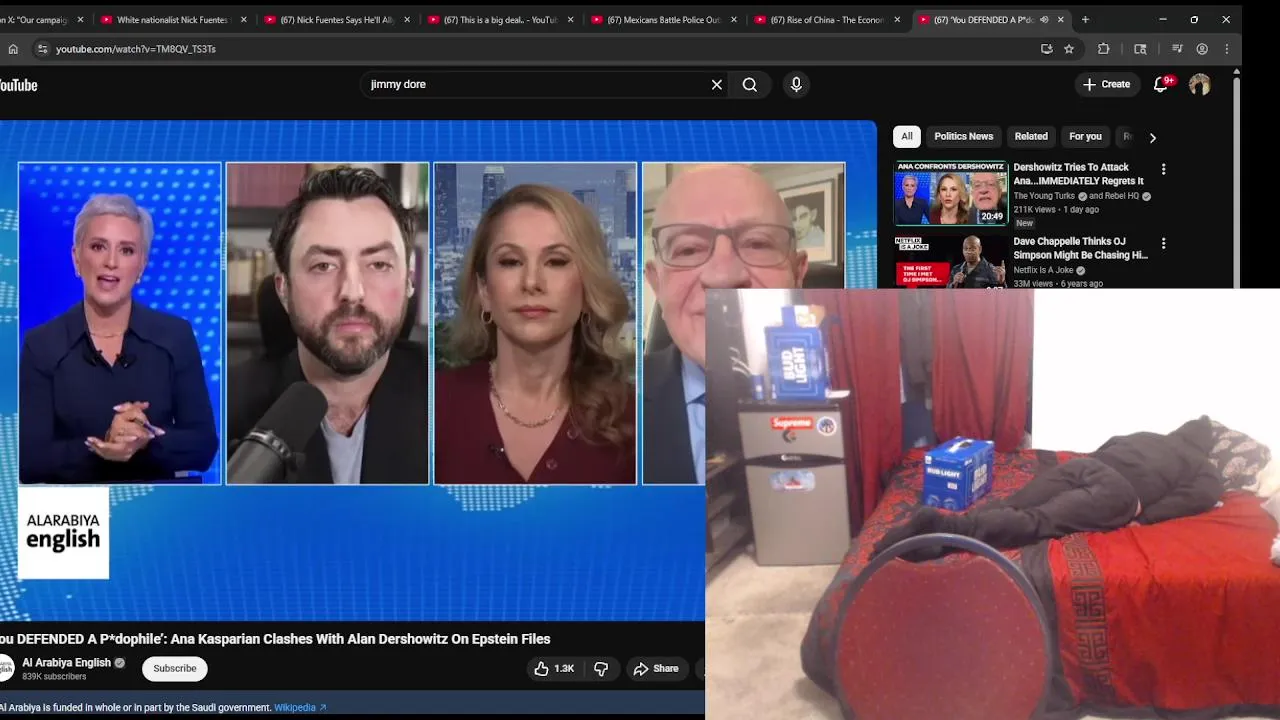Click 'The Young Turks' channel name

click(1044, 196)
